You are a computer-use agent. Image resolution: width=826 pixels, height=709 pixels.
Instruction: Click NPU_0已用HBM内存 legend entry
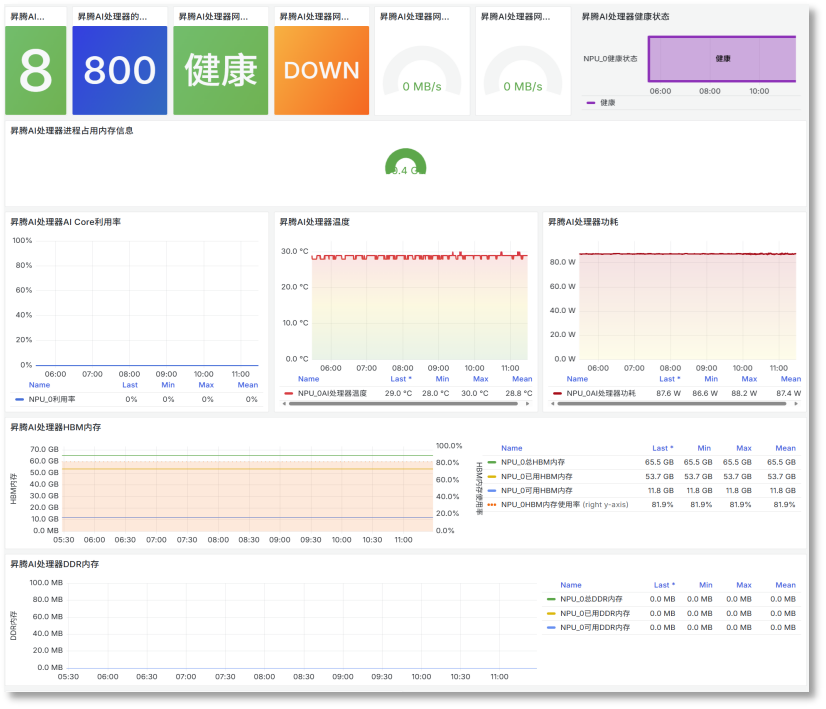click(537, 476)
